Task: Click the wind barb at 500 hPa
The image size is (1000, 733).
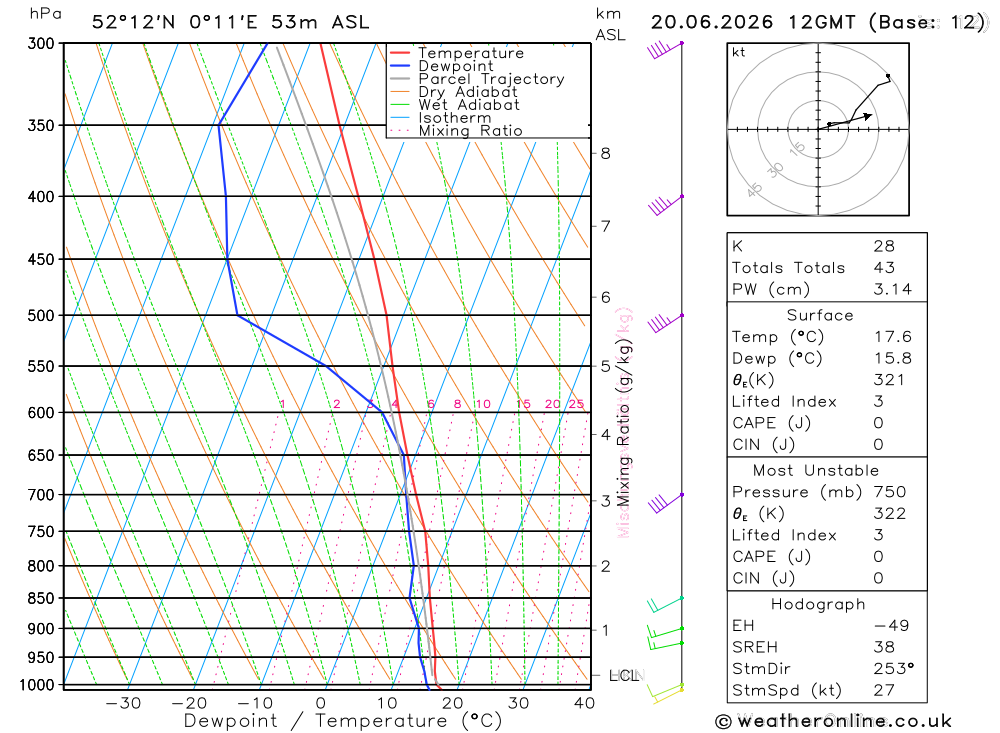Action: (665, 323)
